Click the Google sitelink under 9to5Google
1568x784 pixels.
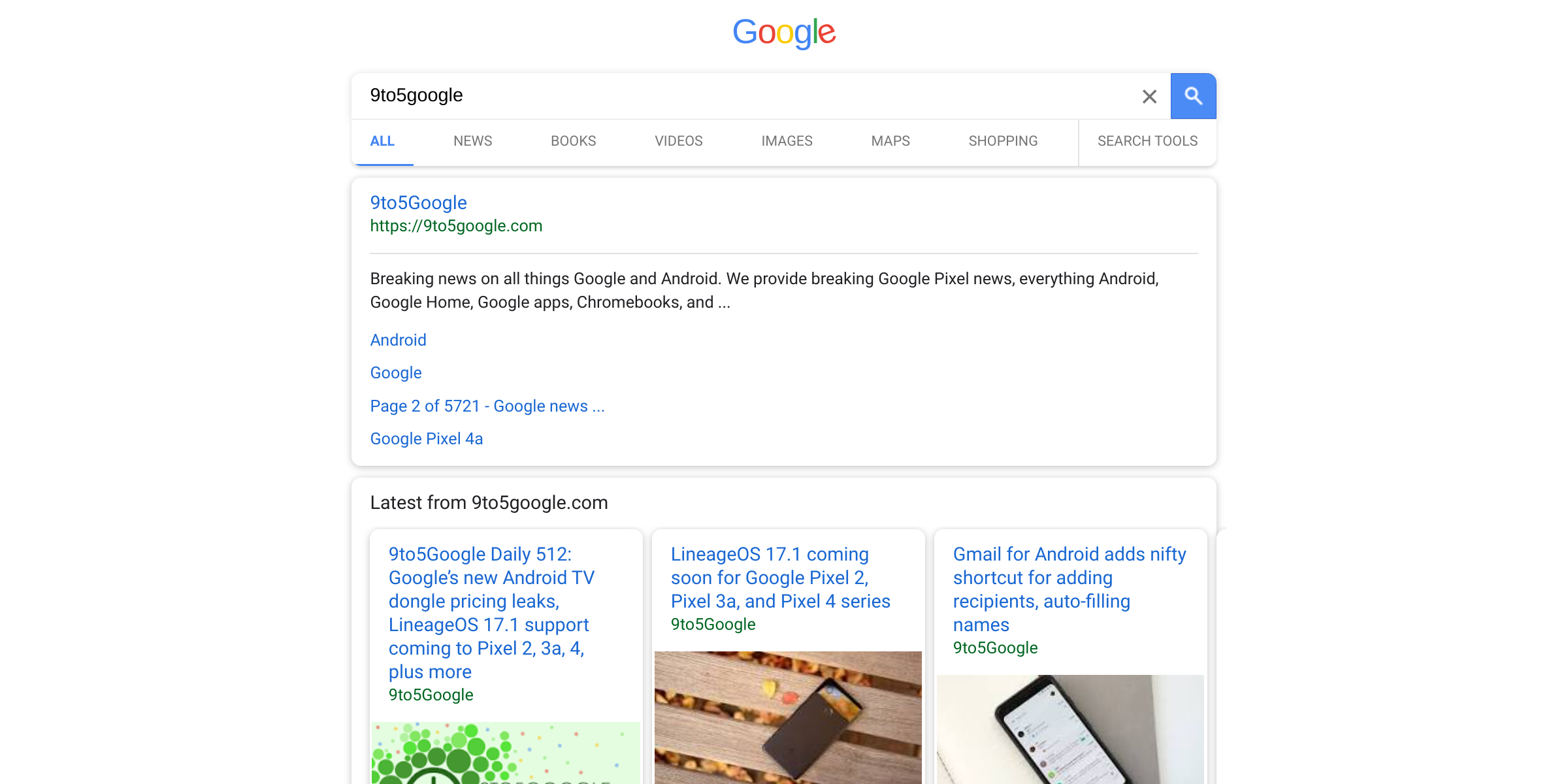point(396,372)
